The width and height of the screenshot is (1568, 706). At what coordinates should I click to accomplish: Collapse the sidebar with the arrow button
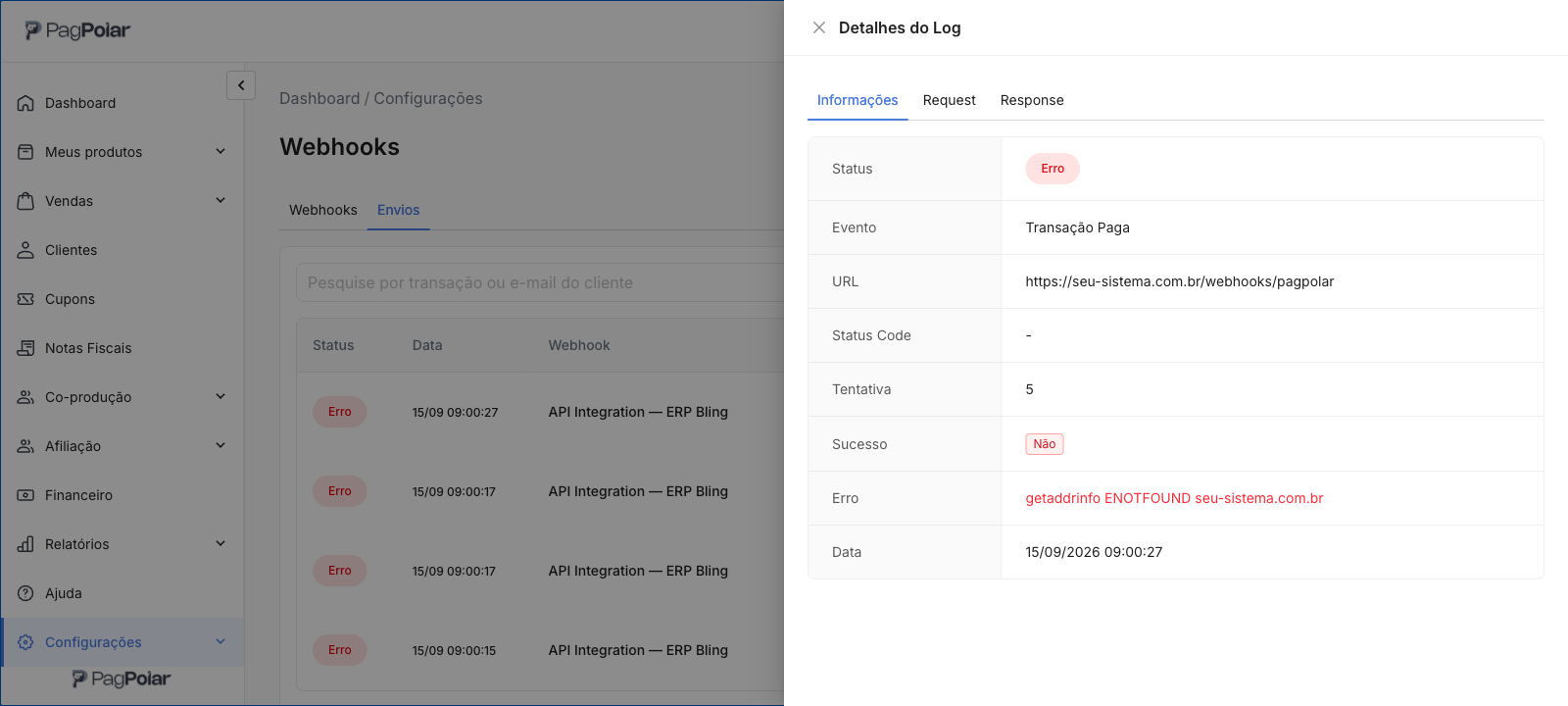(241, 85)
